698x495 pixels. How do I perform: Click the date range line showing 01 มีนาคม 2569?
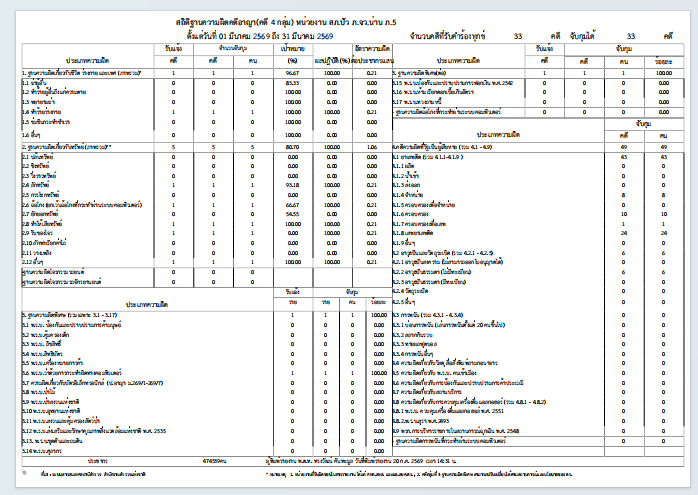(x=260, y=36)
